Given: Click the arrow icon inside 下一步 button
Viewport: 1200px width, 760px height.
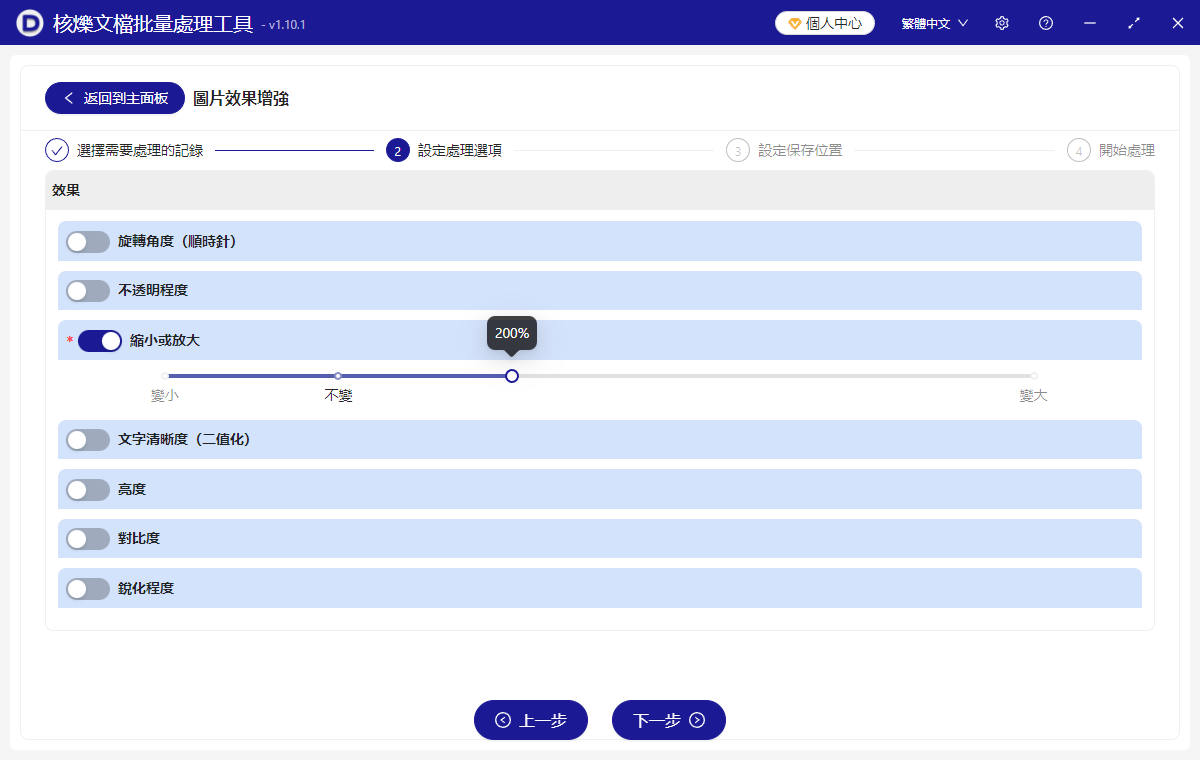Looking at the screenshot, I should coord(697,720).
